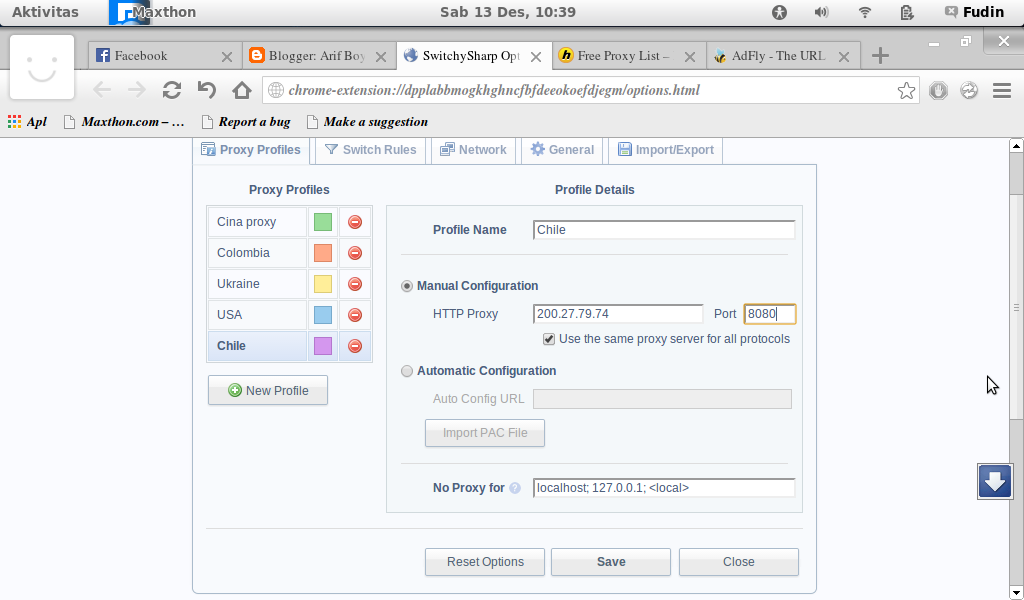This screenshot has height=600, width=1024.
Task: Delete the Cina proxy profile
Action: click(x=355, y=222)
